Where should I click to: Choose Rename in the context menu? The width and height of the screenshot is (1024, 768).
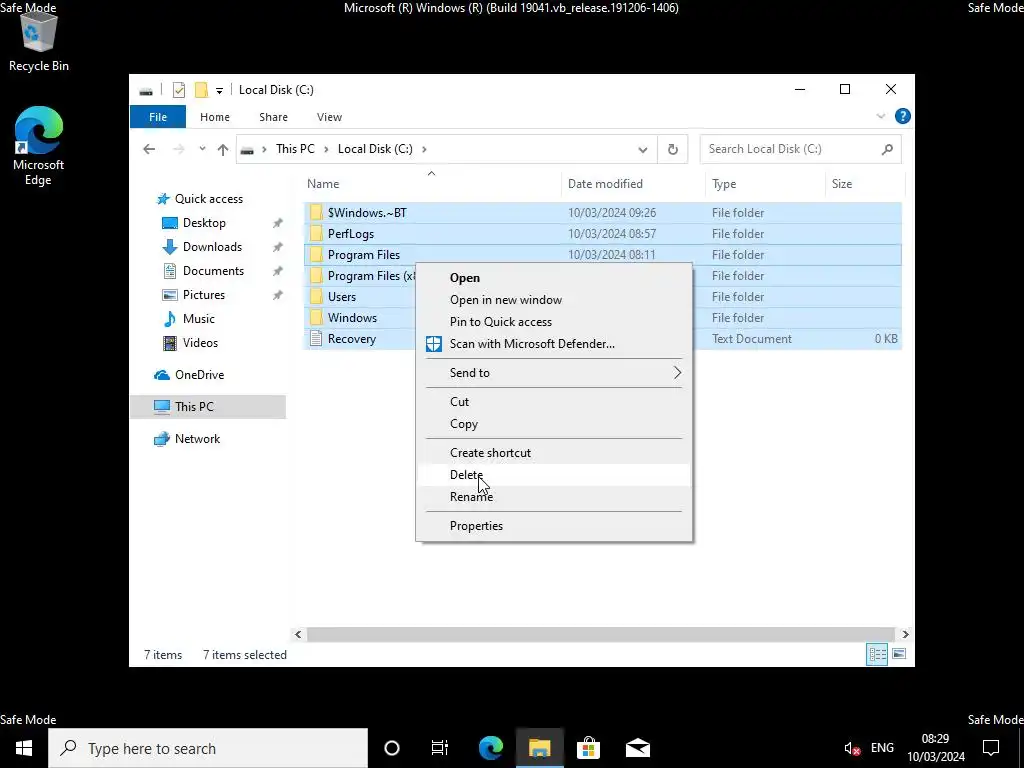(x=554, y=497)
